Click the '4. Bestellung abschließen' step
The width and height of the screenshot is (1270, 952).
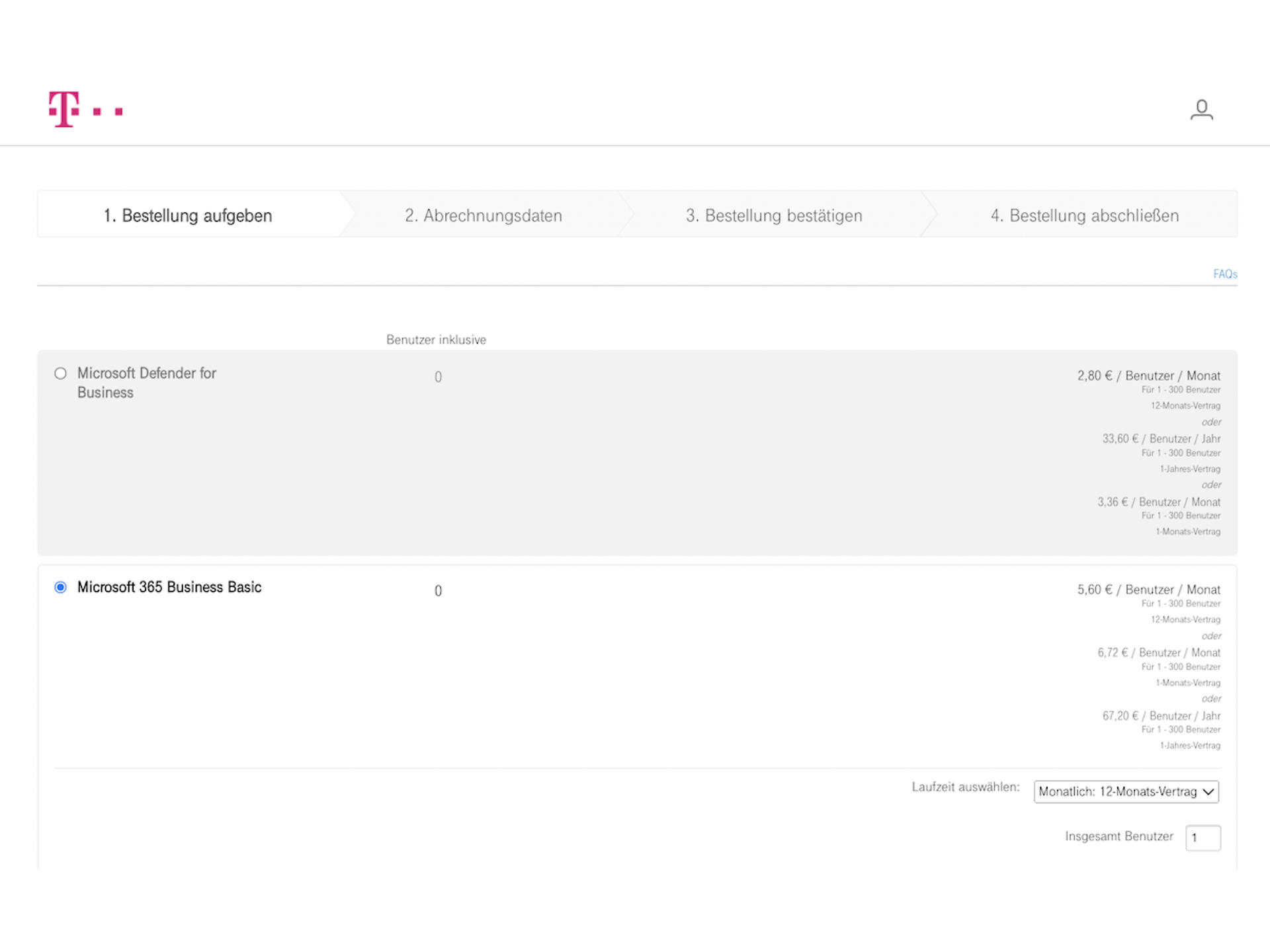[1084, 215]
